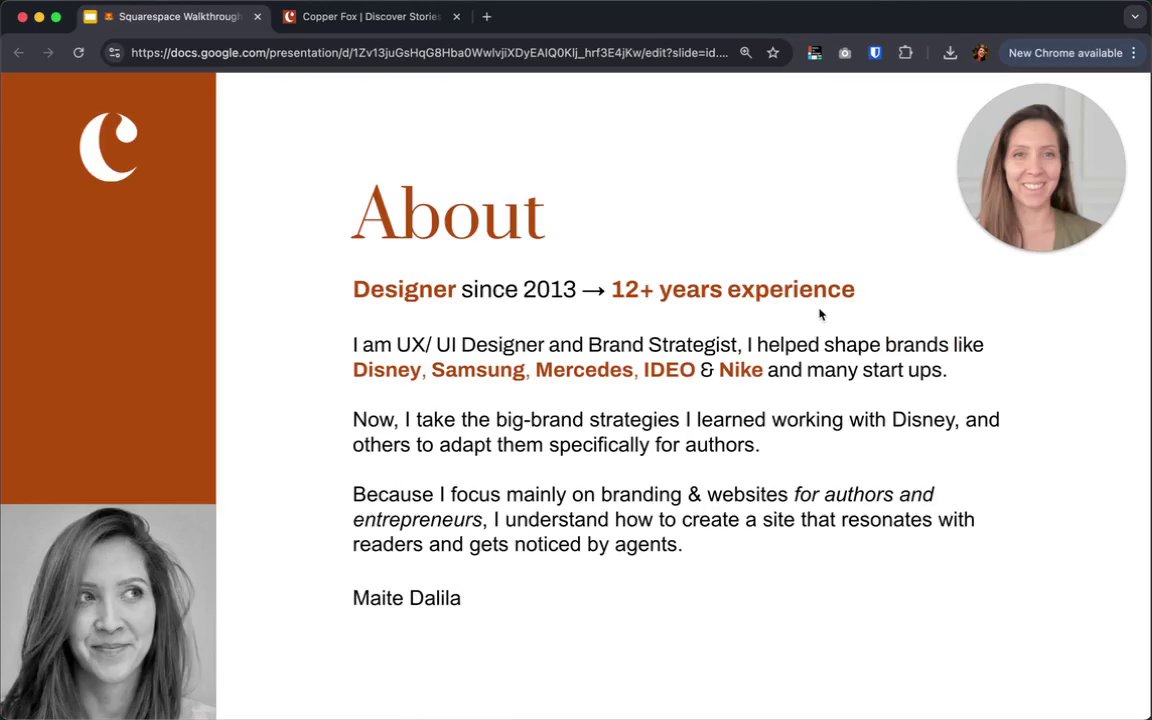
Task: Click the docs.google.com address bar URL
Action: click(430, 53)
